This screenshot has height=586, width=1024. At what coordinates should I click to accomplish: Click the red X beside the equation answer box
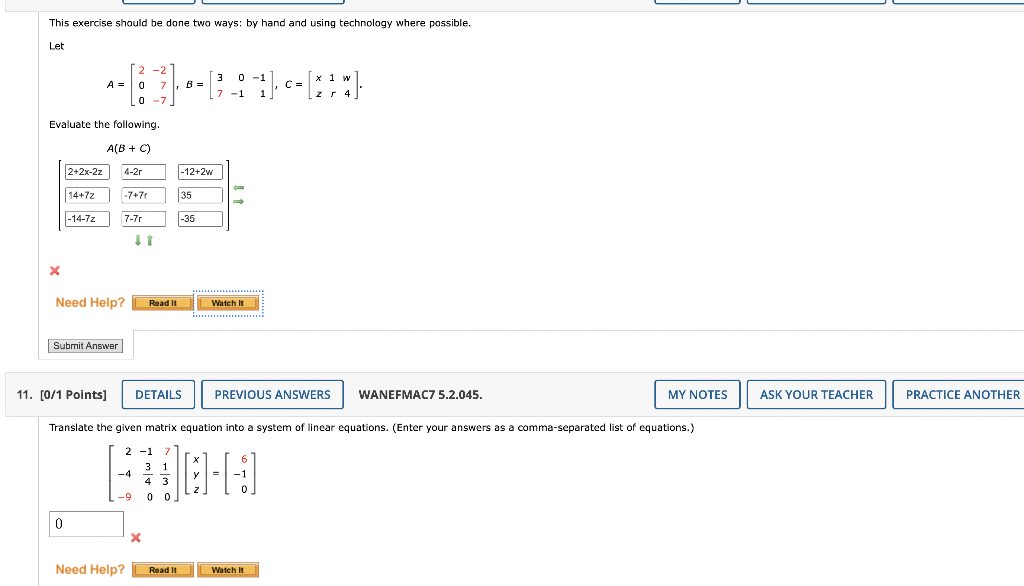point(134,536)
